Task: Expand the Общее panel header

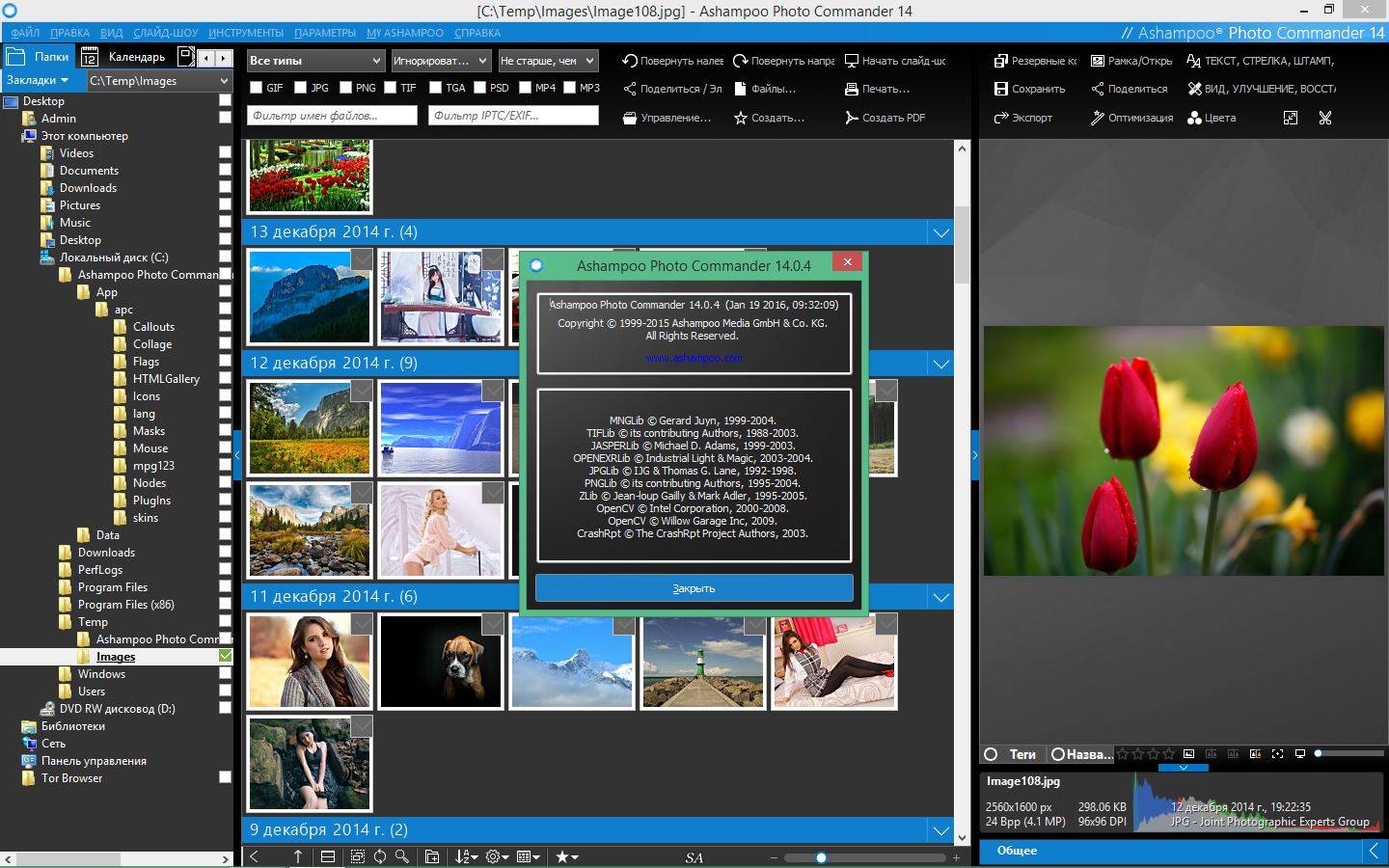Action: [x=1183, y=851]
